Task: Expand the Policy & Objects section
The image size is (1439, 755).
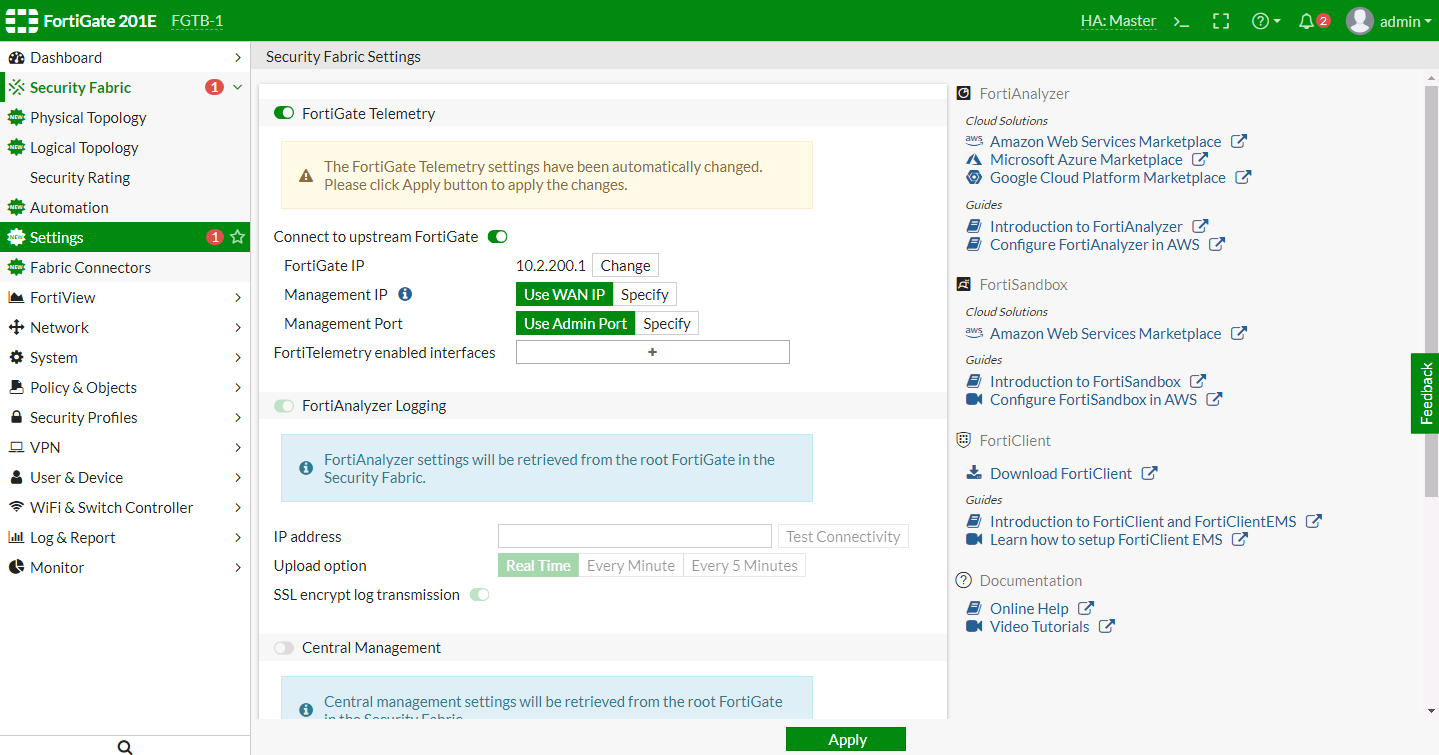Action: [125, 388]
